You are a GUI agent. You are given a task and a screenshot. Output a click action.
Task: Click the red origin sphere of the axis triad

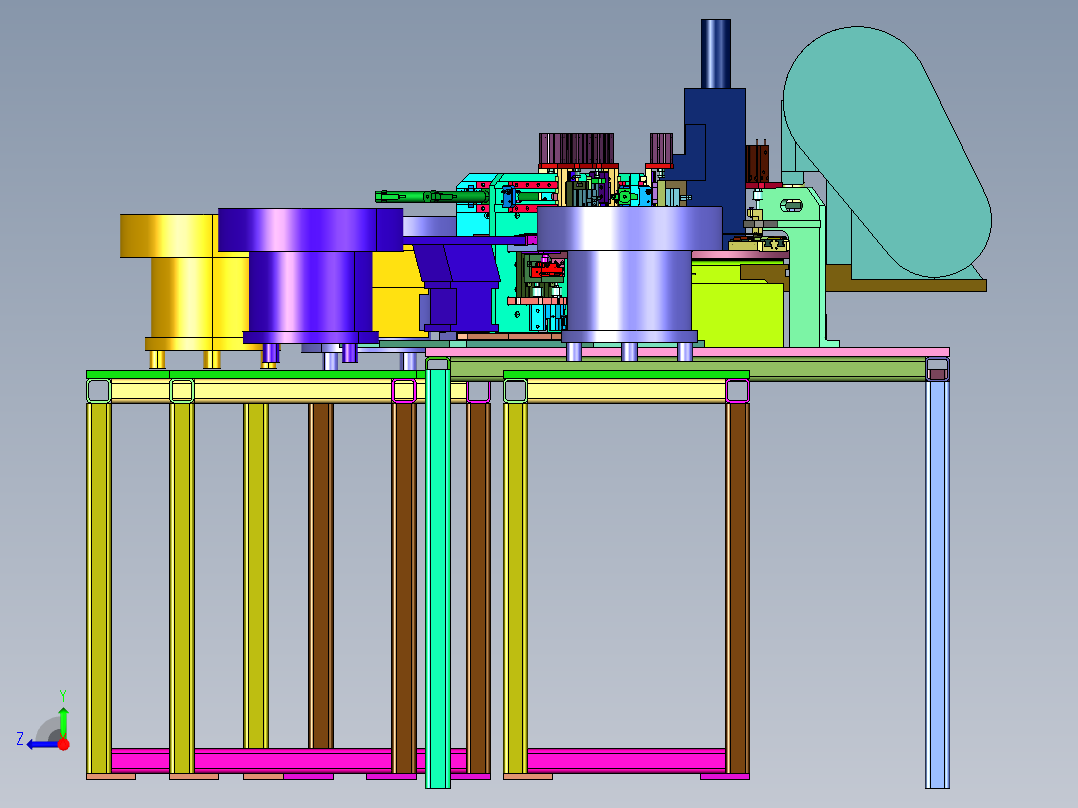coord(64,744)
